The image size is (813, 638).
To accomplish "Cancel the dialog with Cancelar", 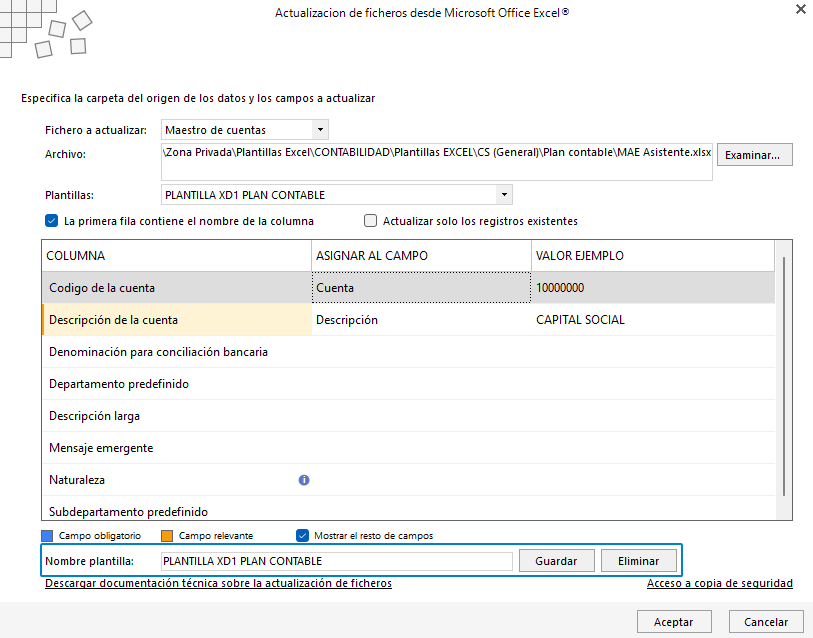I will pos(766,621).
